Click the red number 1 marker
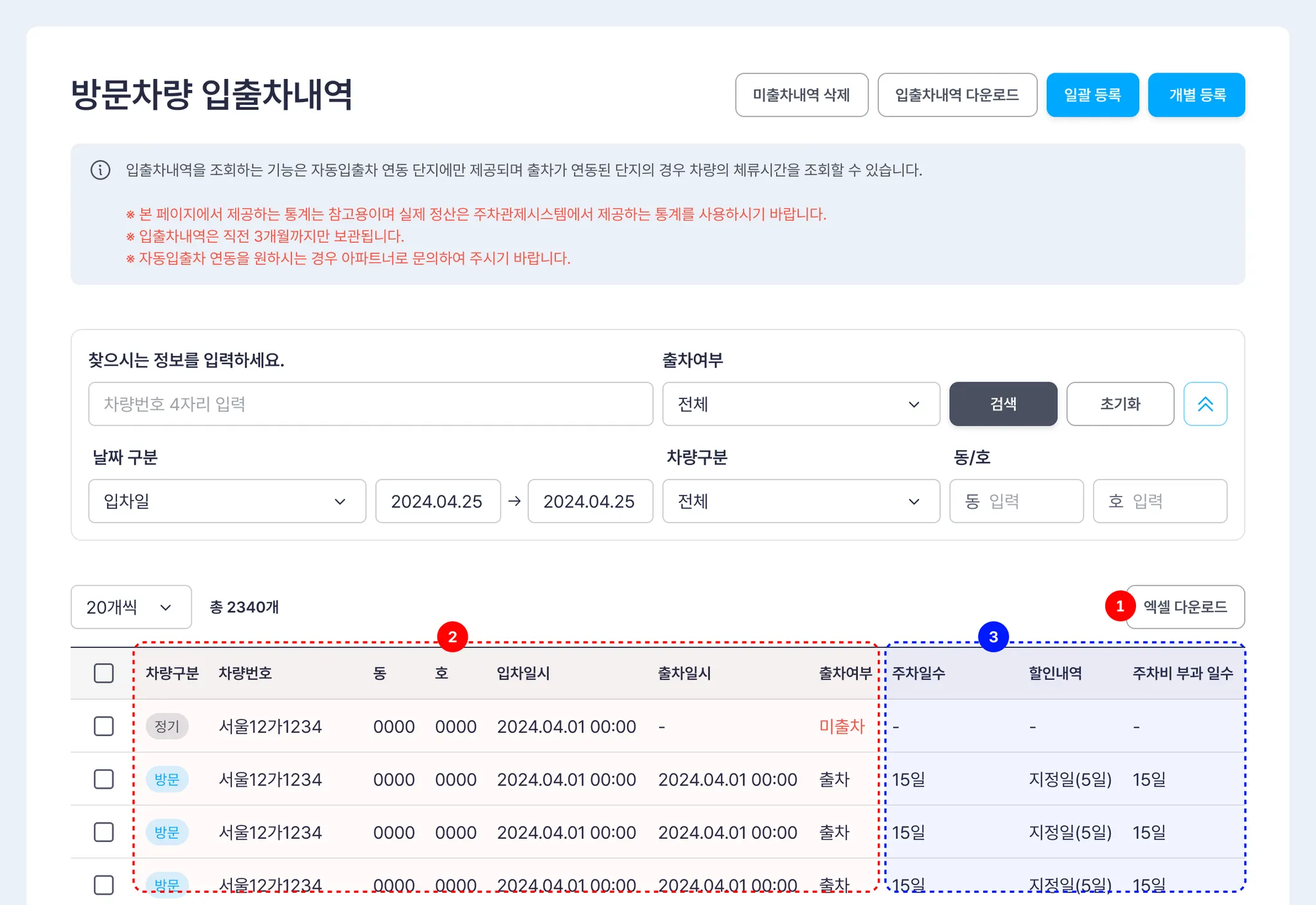The width and height of the screenshot is (1316, 905). [1119, 606]
